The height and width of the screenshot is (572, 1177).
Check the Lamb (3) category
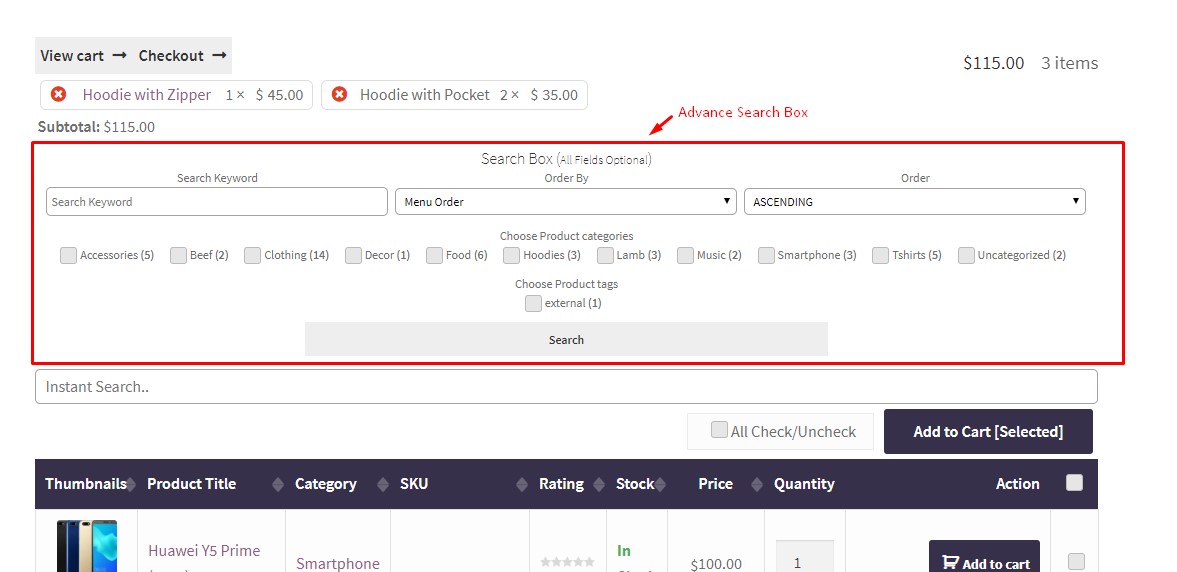coord(605,255)
